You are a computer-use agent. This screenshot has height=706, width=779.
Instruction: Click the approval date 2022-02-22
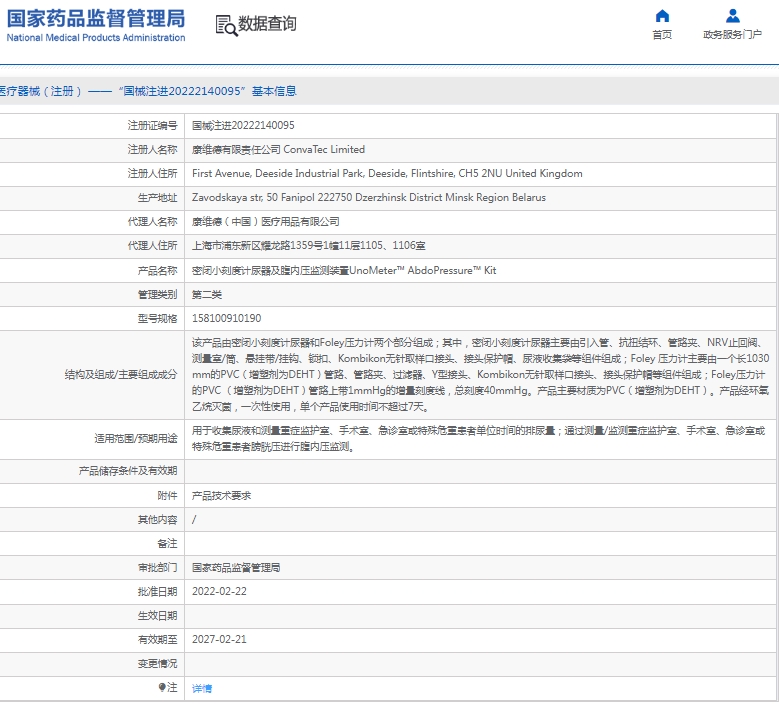click(219, 591)
